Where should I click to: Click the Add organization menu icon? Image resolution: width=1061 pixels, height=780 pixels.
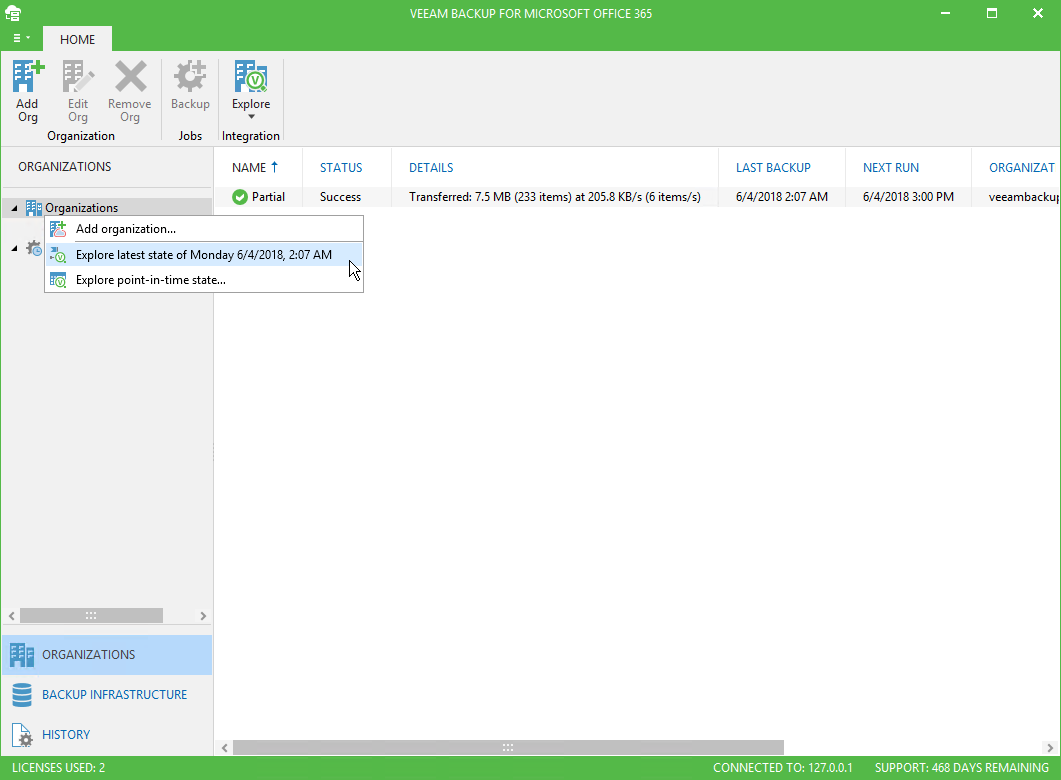coord(58,229)
